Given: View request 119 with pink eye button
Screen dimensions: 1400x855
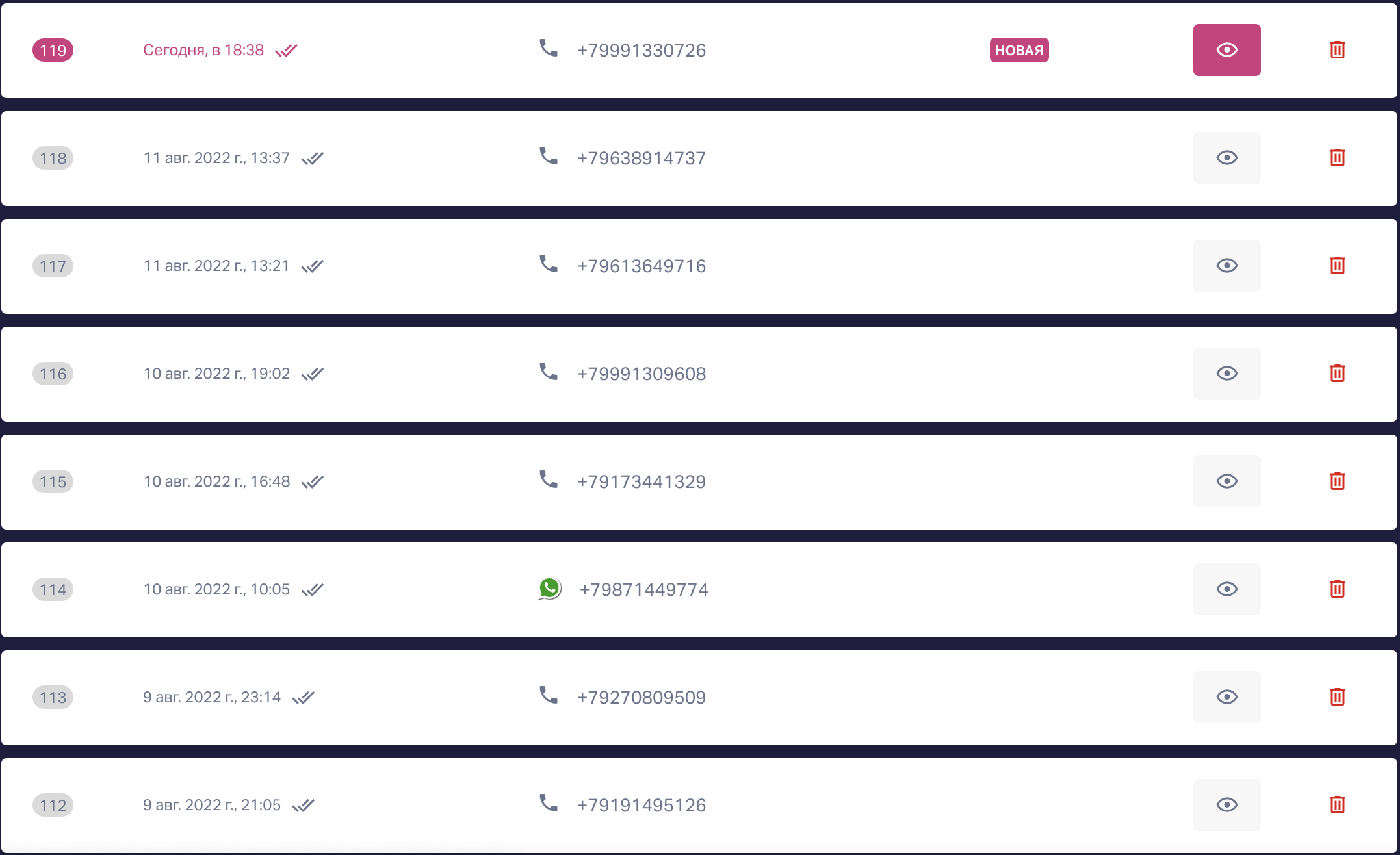Looking at the screenshot, I should coord(1226,50).
